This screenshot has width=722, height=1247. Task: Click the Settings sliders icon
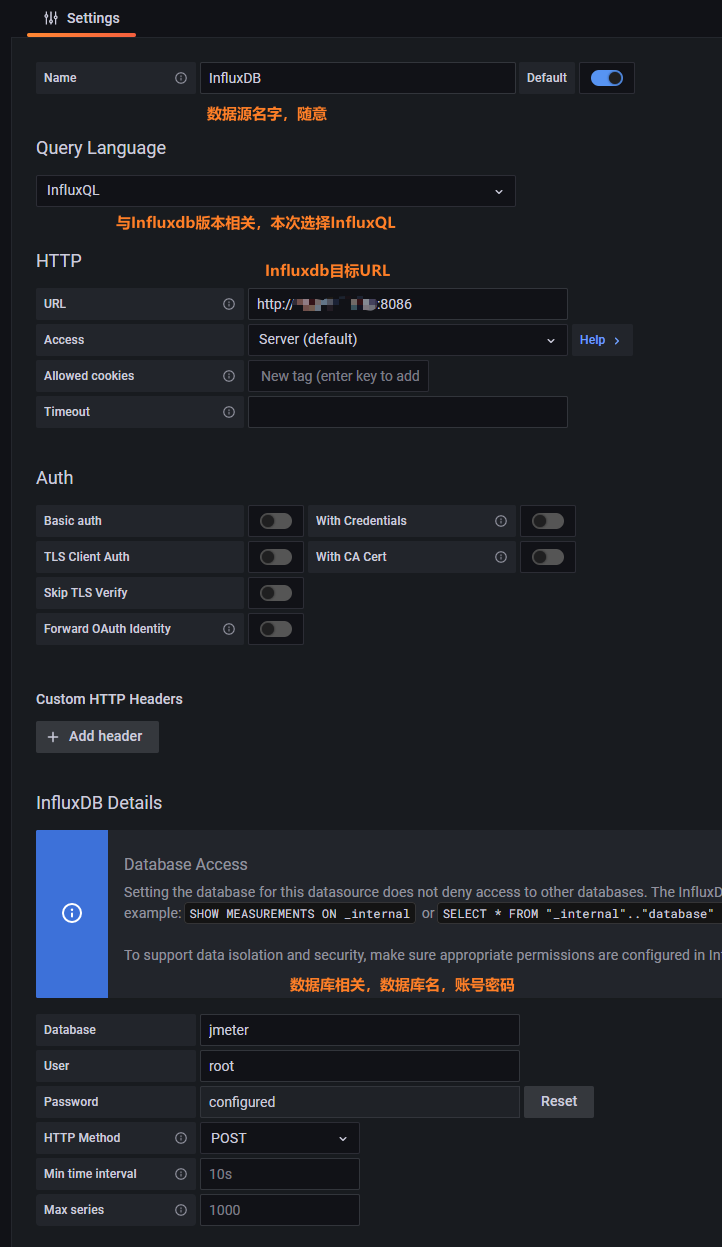click(51, 18)
